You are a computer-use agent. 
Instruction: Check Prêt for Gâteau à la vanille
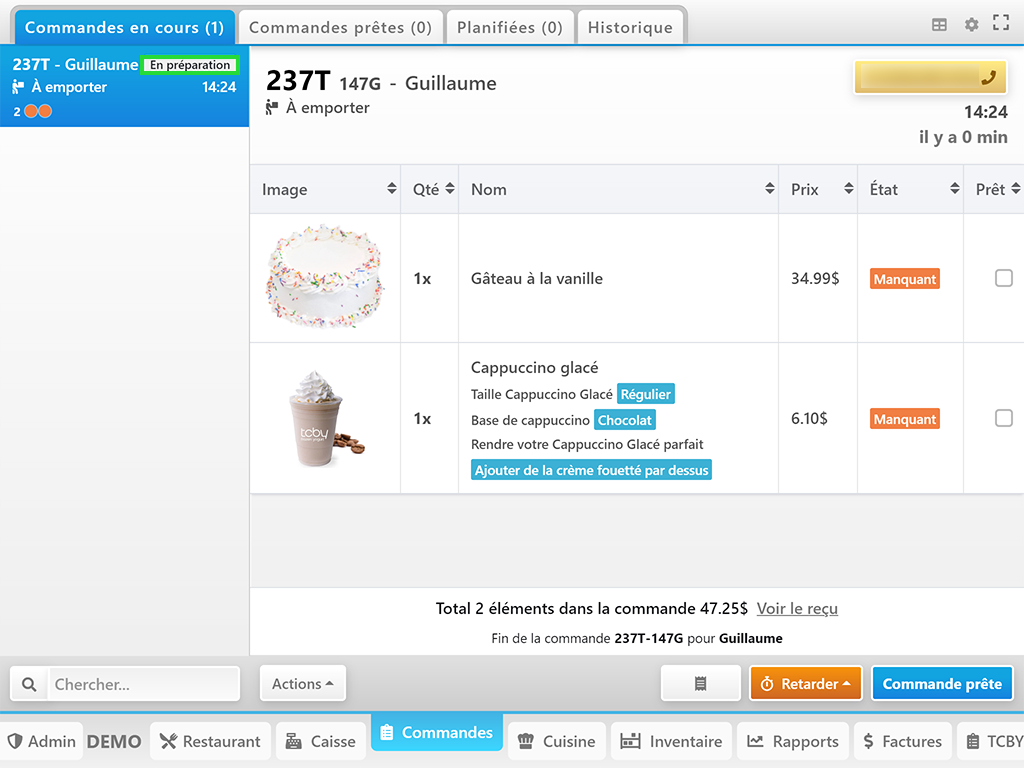click(1003, 279)
